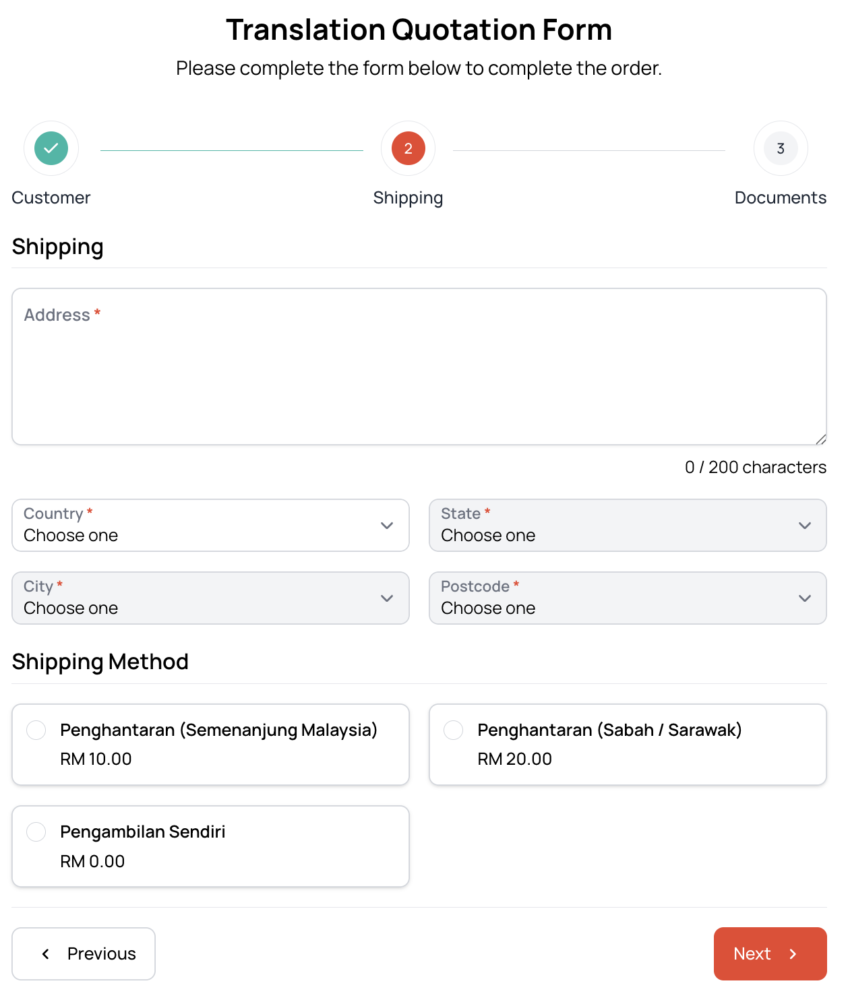Click the Address textarea resize handle
Screen dimensions: 848x1000
[820, 438]
